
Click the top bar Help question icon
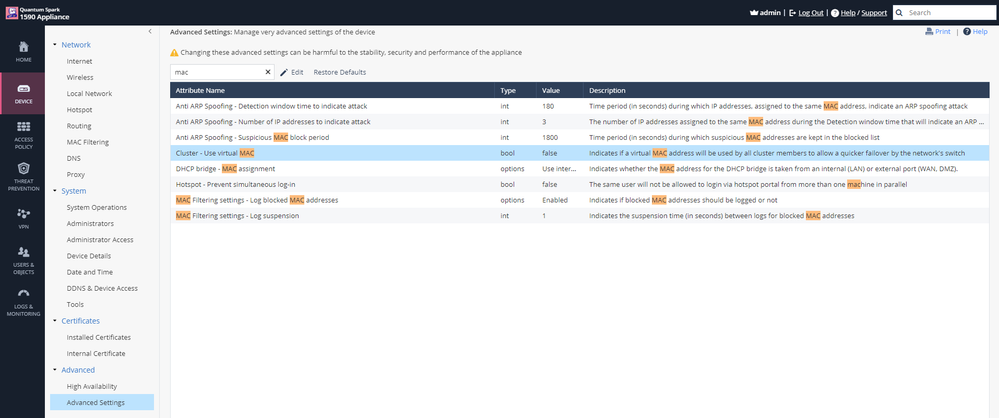pyautogui.click(x=835, y=13)
